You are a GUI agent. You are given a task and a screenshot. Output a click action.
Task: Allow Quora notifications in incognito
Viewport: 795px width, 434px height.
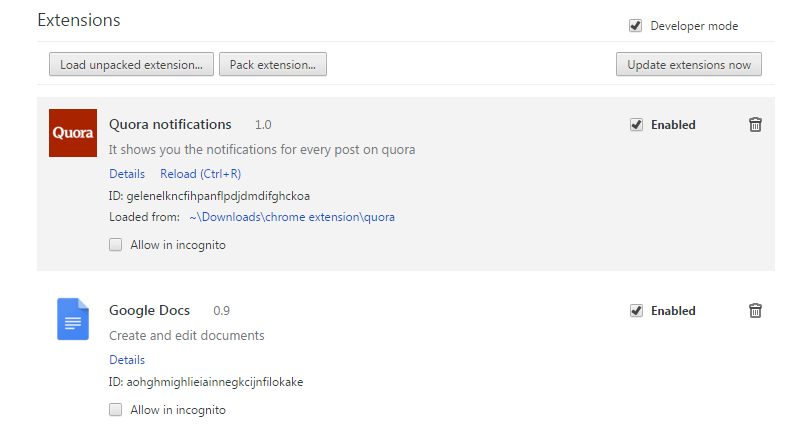(116, 245)
